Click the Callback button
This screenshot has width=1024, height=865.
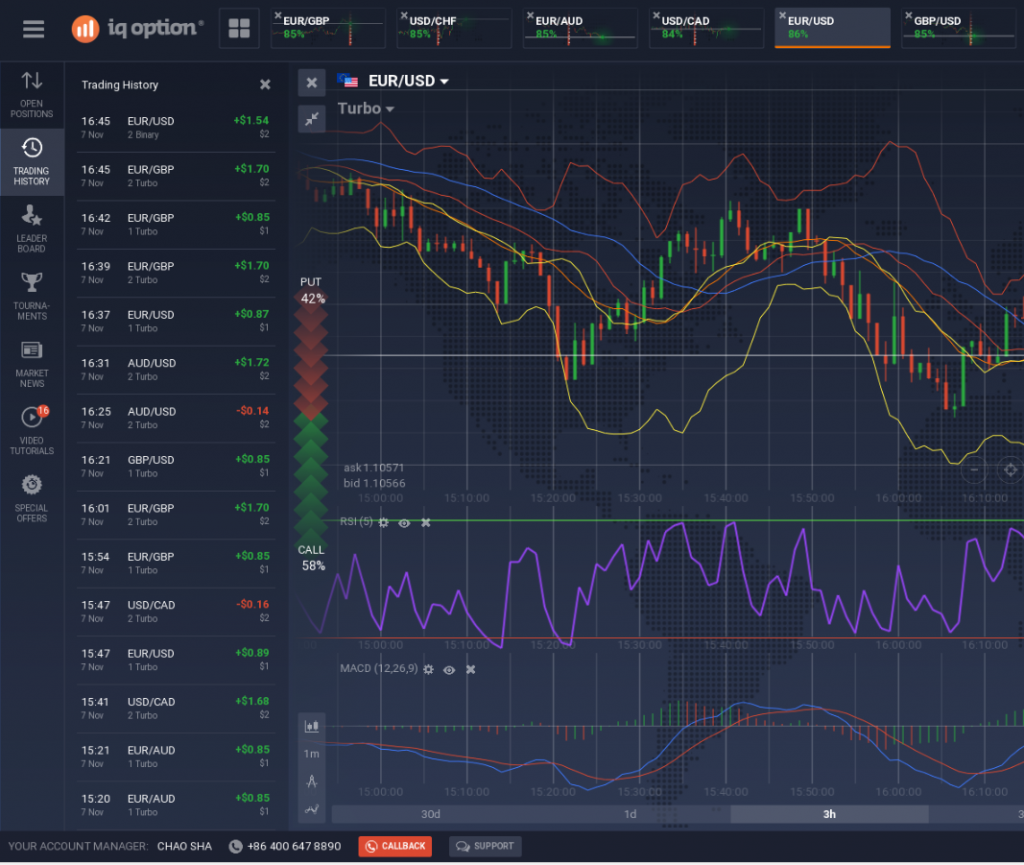tap(395, 846)
